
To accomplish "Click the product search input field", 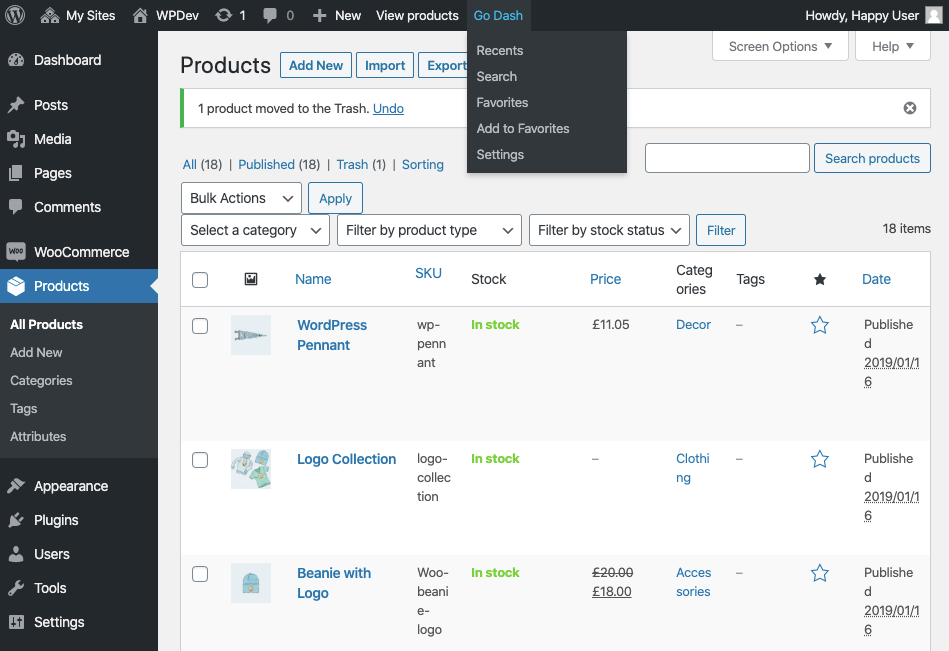I will [x=727, y=159].
